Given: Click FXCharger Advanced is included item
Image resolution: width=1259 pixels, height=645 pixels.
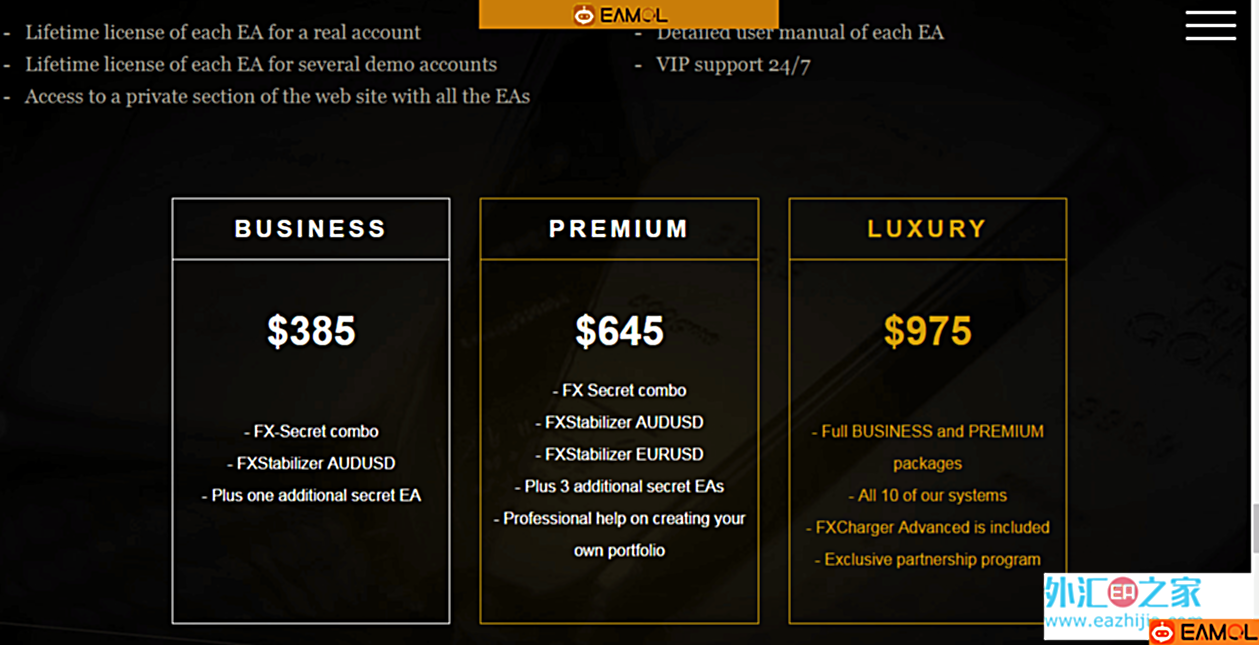Looking at the screenshot, I should 927,527.
